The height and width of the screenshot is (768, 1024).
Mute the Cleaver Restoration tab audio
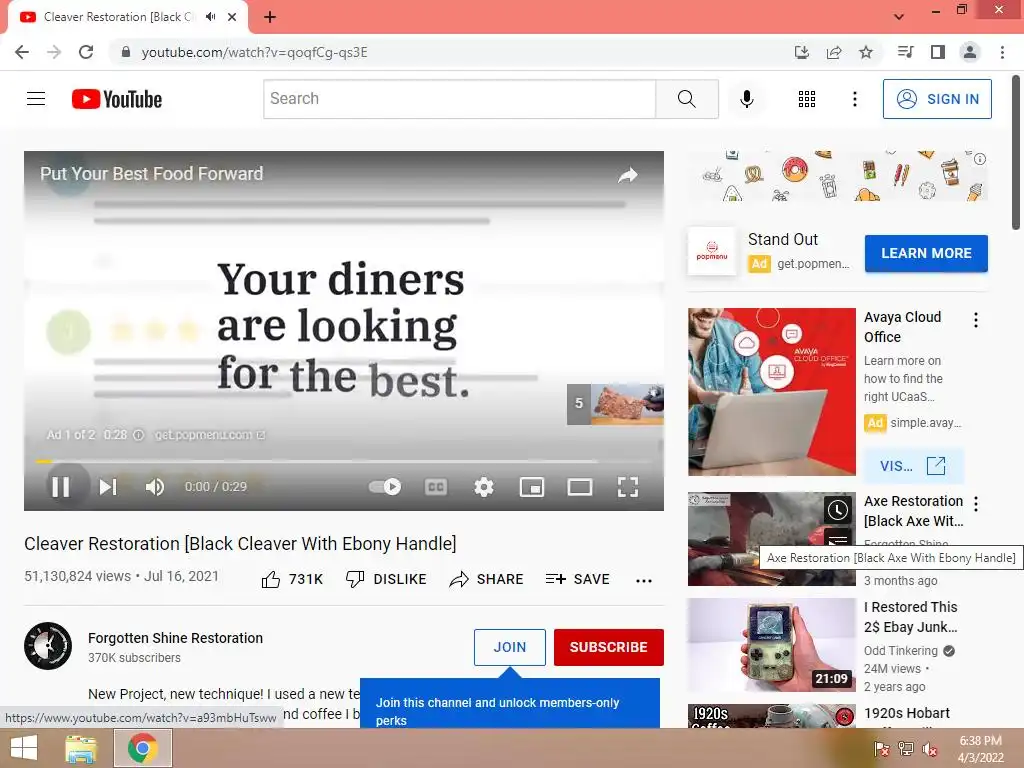(210, 17)
